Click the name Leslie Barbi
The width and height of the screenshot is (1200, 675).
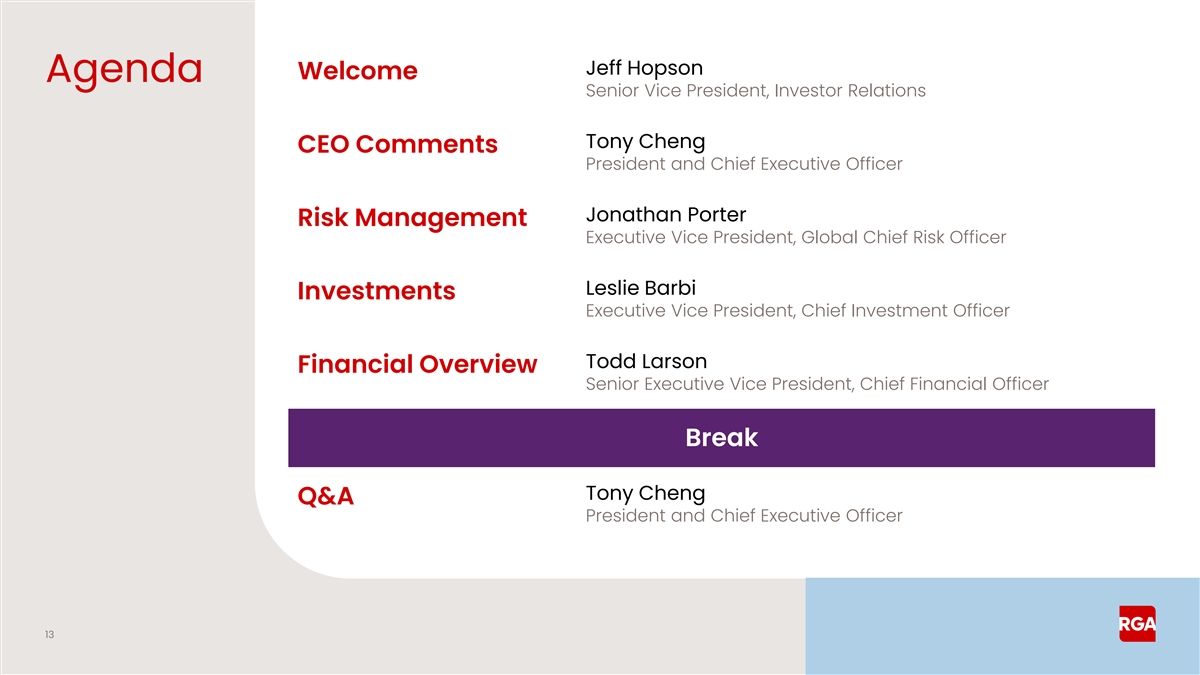click(640, 288)
